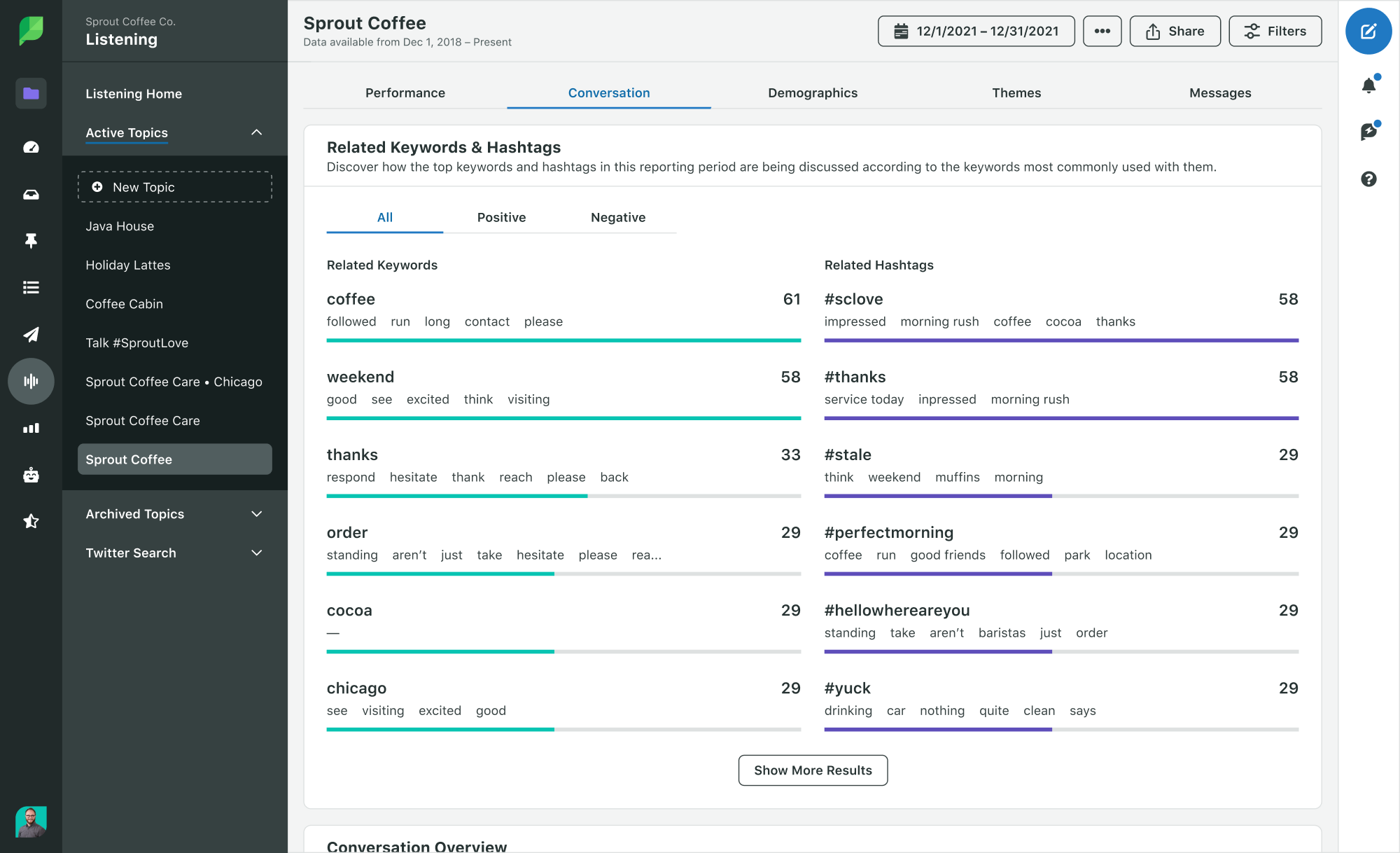This screenshot has height=853, width=1400.
Task: Collapse the Active Topics section
Action: (257, 131)
